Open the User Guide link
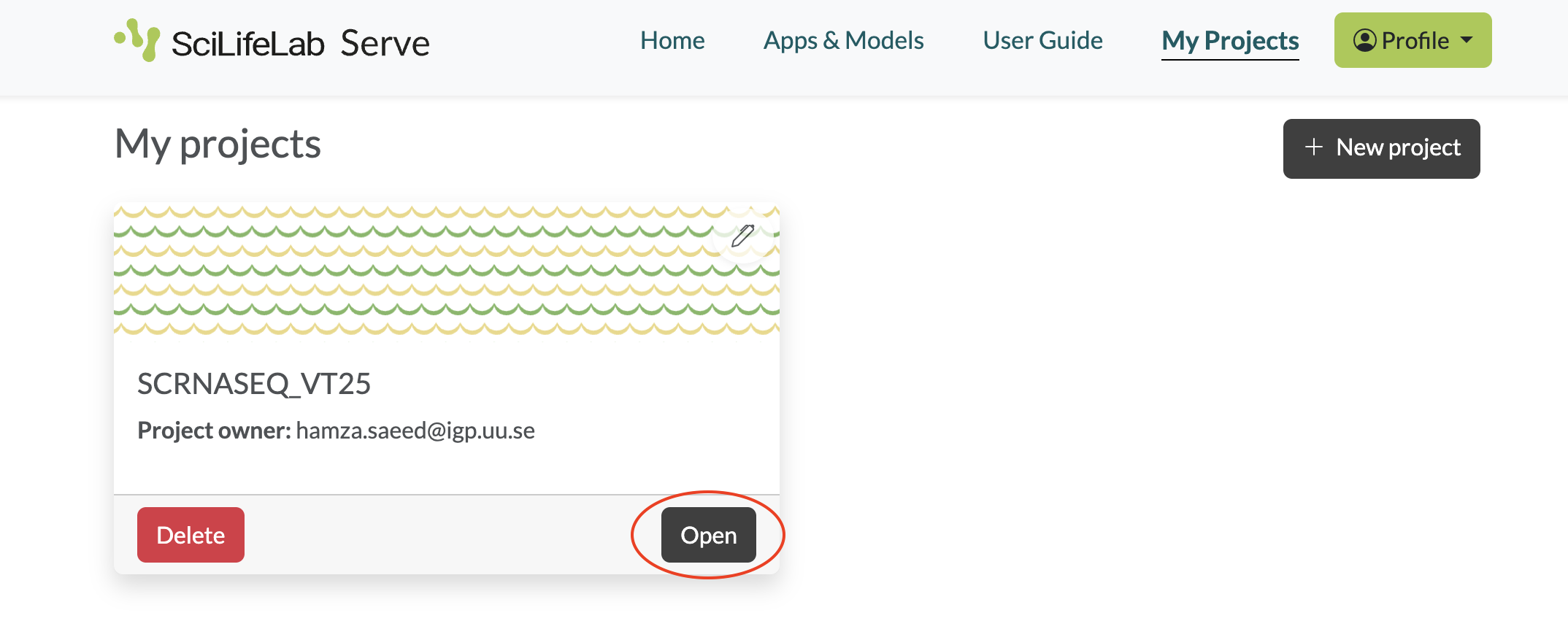Viewport: 1568px width, 629px height. point(1042,40)
